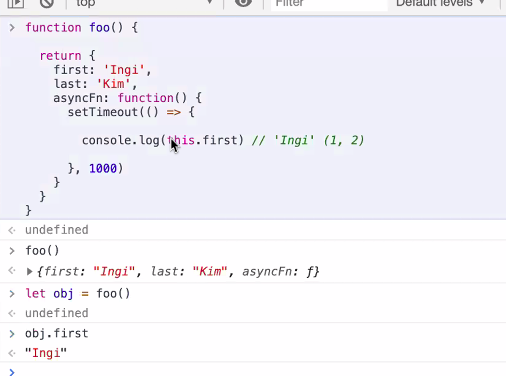Click the eye icon for live expressions
The width and height of the screenshot is (506, 376).
(243, 3)
